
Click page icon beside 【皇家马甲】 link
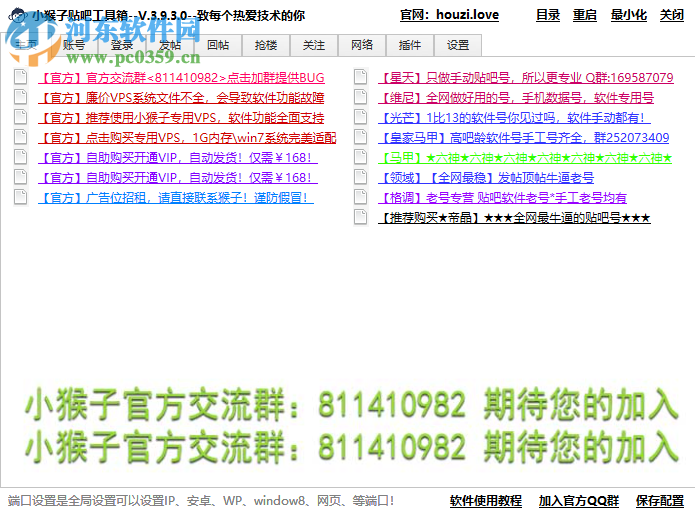coord(361,137)
